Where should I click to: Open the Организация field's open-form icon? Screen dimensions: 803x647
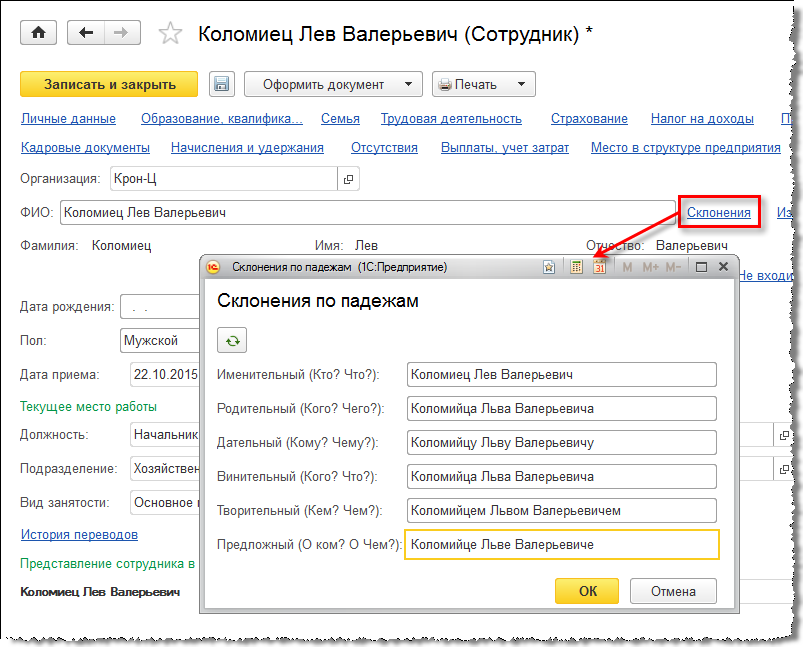pyautogui.click(x=348, y=179)
